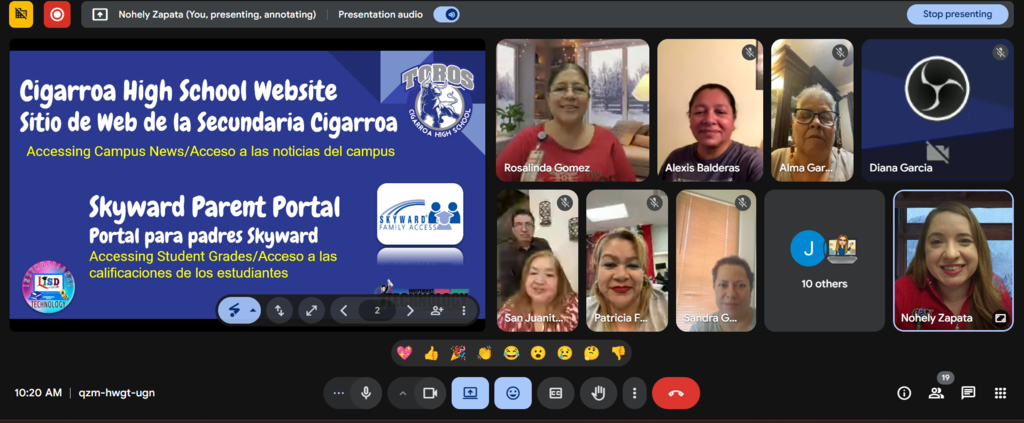Send the thumbs up reaction emoji

[431, 352]
